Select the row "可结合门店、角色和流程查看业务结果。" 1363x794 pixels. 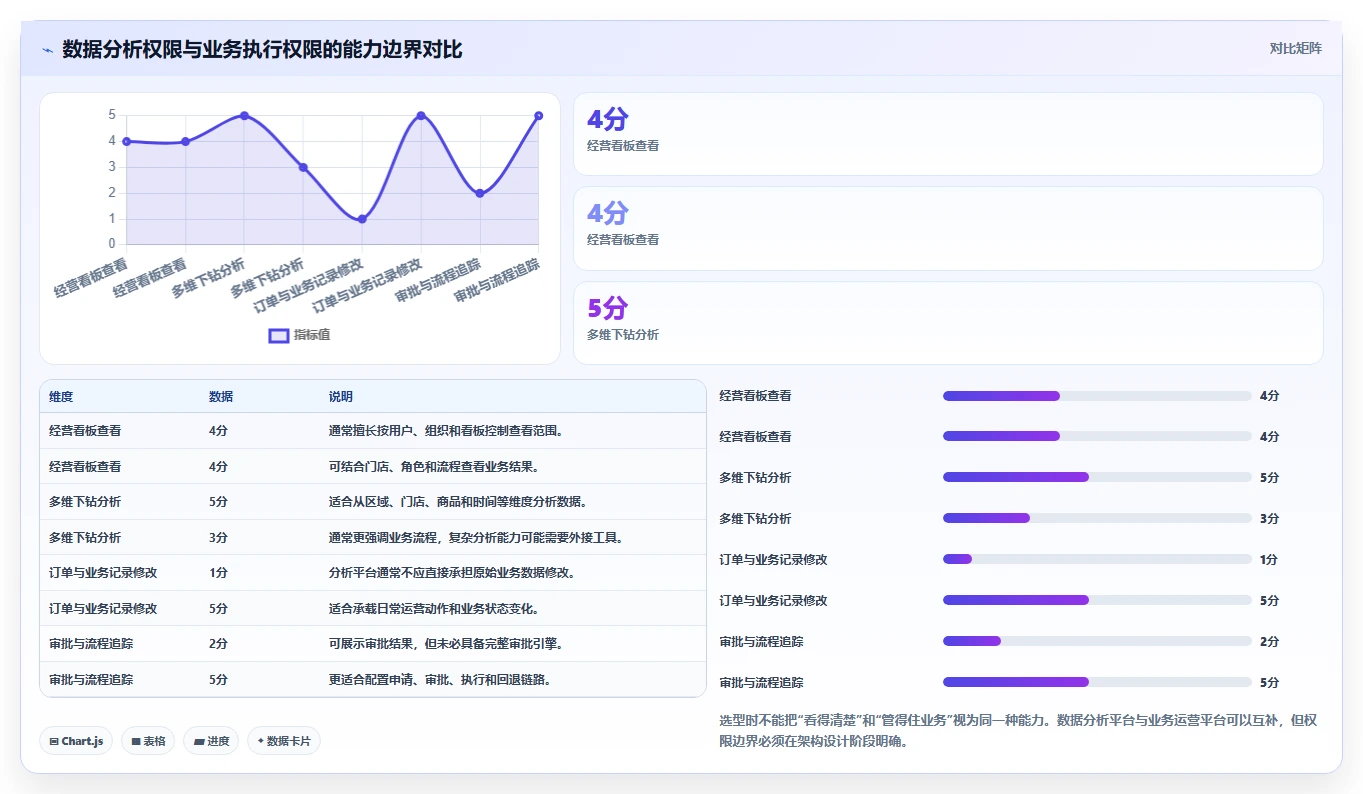(x=373, y=467)
